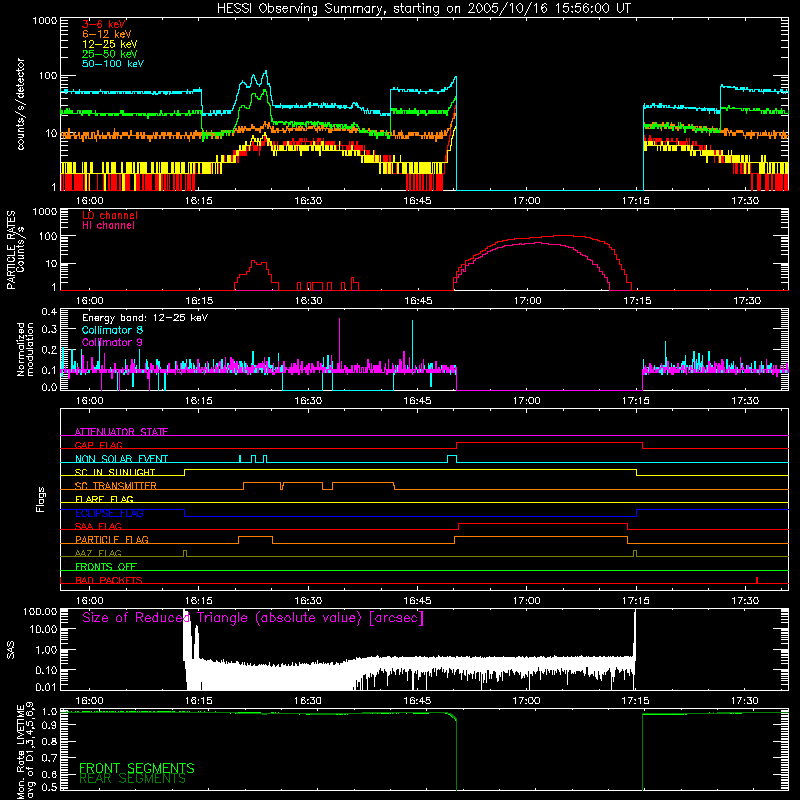The width and height of the screenshot is (800, 800).
Task: Select the green 25-50 keV legend entry
Action: (x=110, y=54)
